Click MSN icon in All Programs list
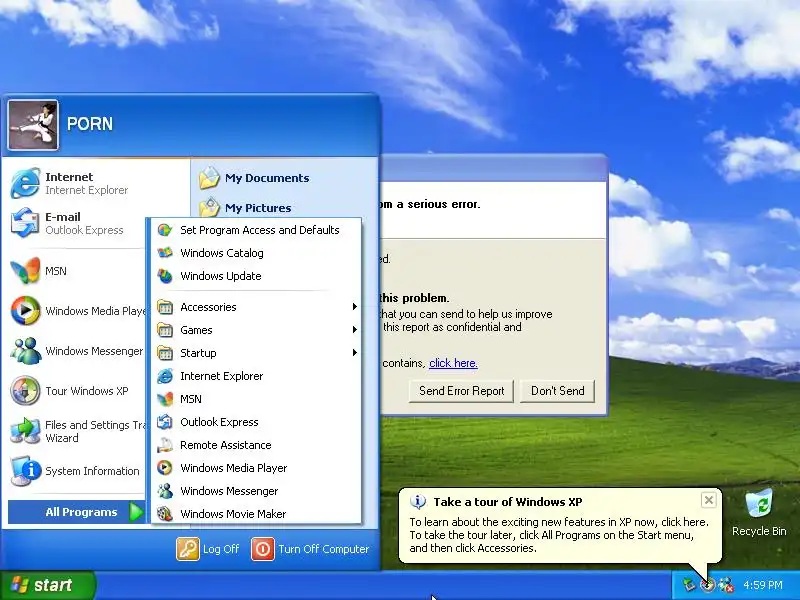 coord(164,399)
